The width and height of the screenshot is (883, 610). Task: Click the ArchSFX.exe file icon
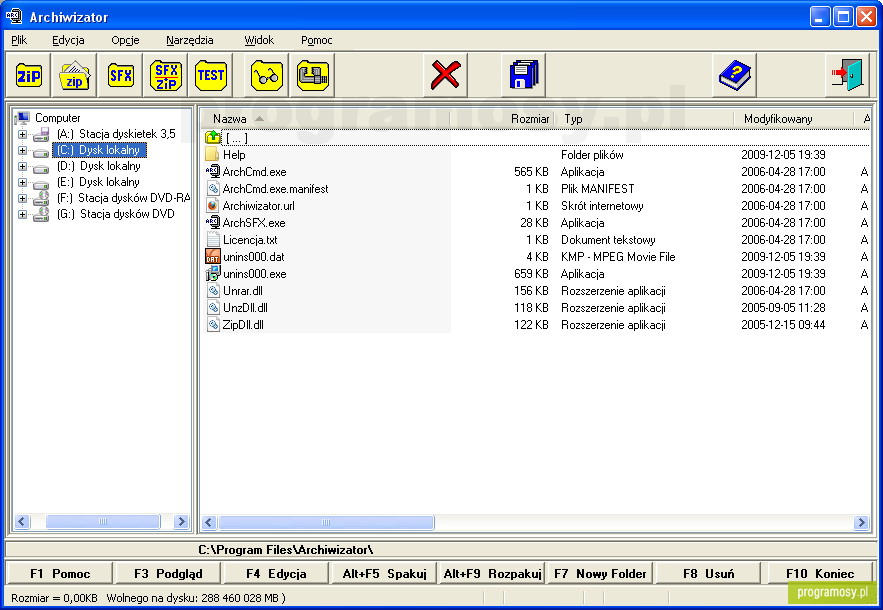pyautogui.click(x=212, y=222)
